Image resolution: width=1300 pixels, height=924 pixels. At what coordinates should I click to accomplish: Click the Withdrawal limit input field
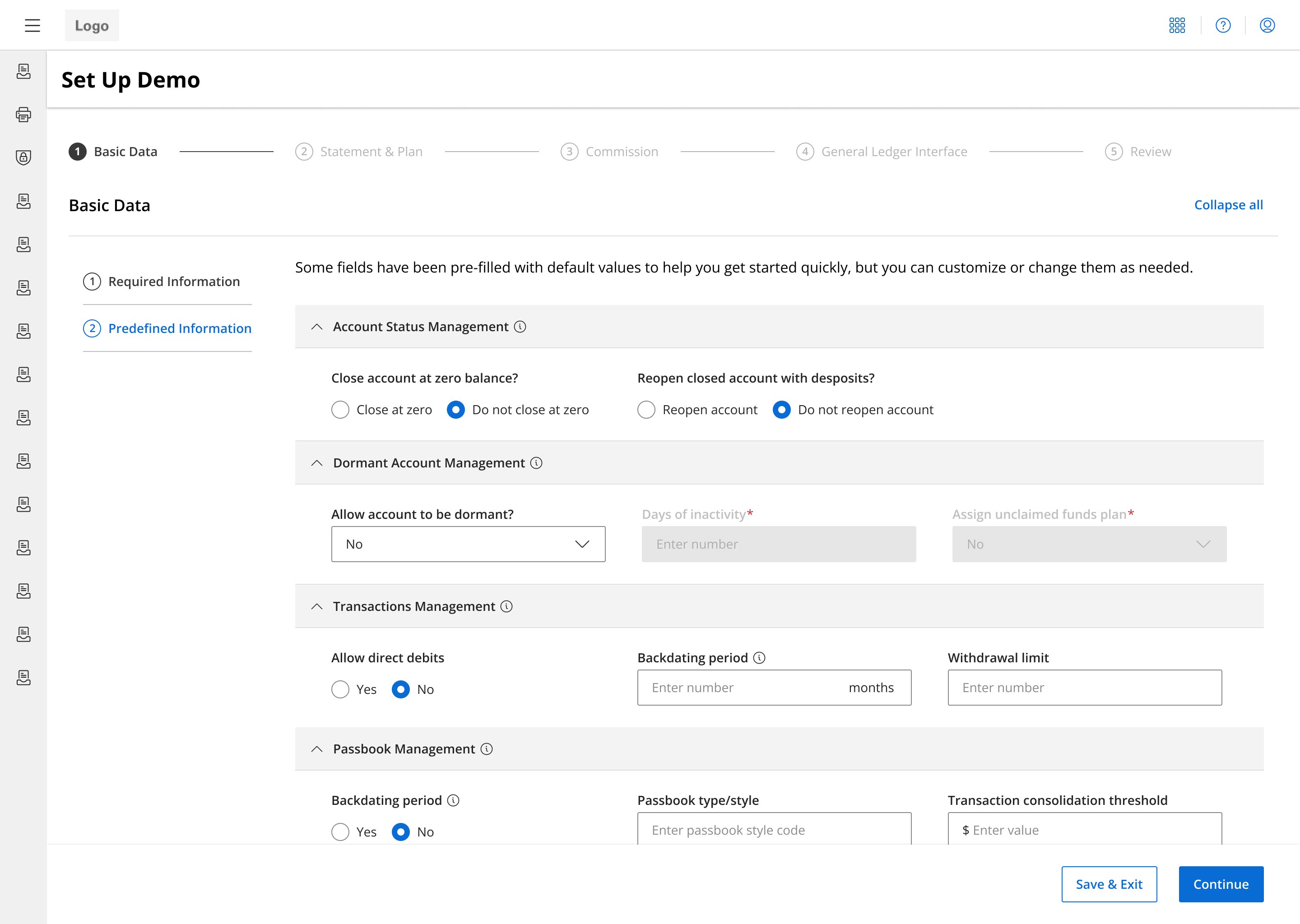(1084, 687)
